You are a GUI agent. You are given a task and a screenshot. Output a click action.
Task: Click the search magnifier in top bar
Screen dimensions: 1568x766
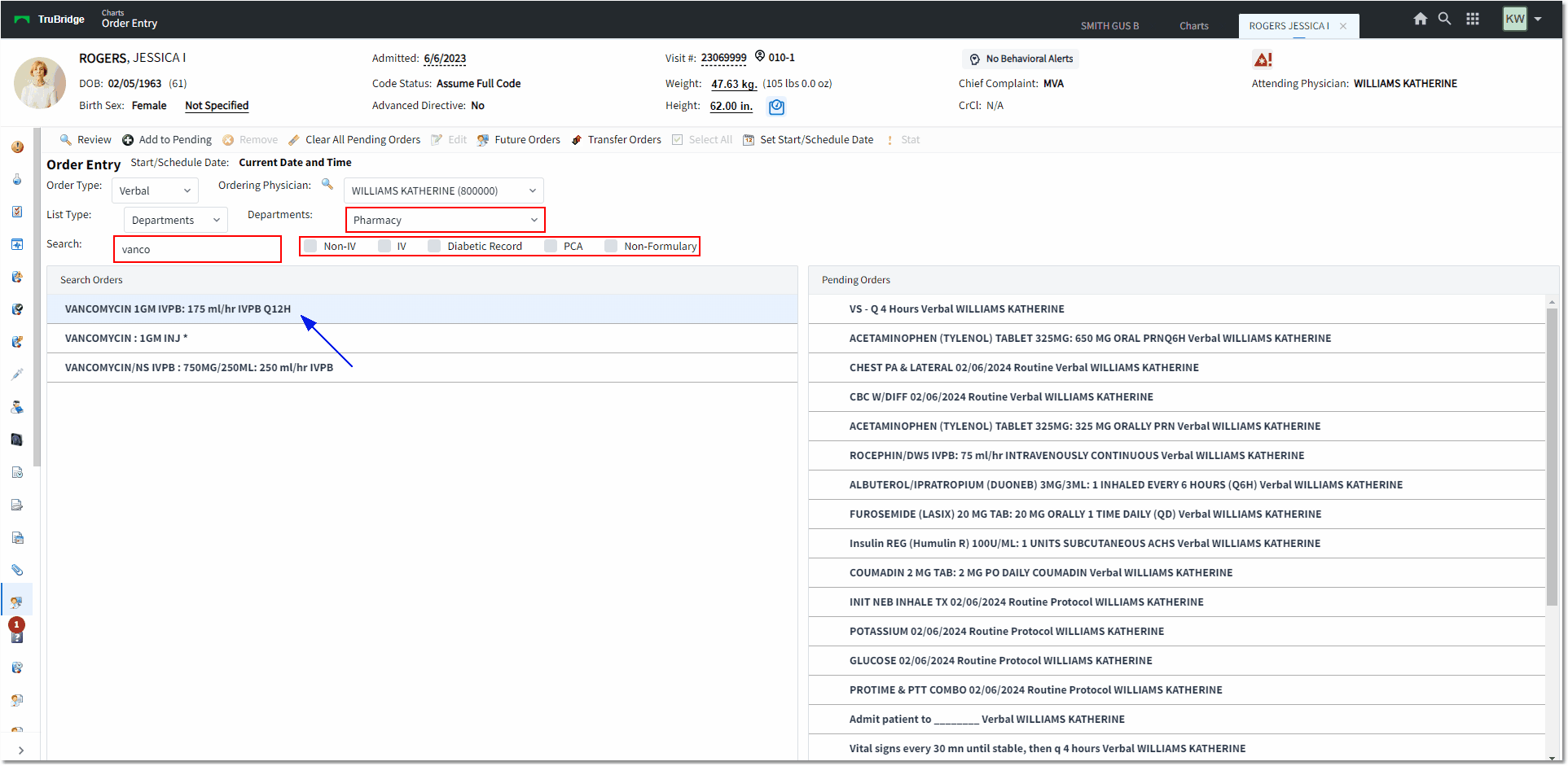tap(1445, 19)
